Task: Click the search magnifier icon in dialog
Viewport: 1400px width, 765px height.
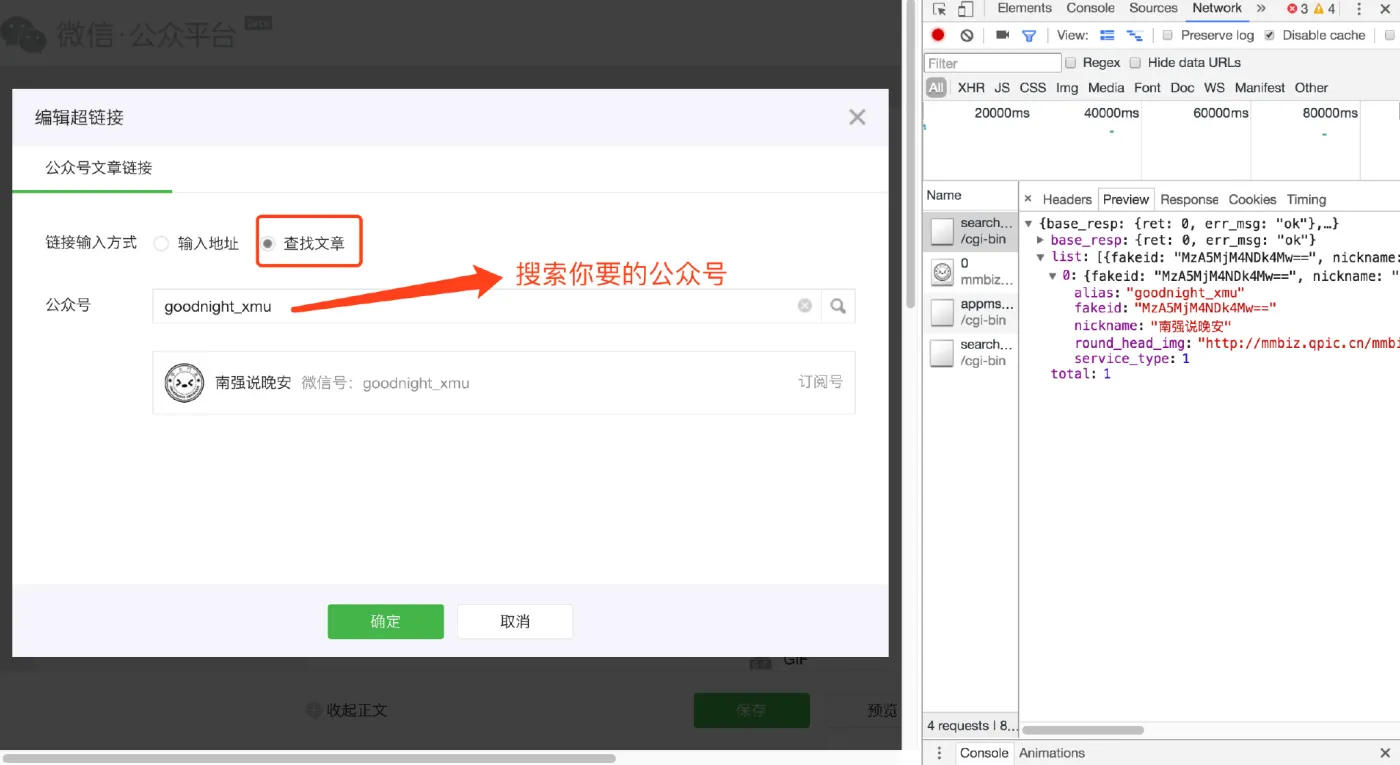Action: (x=838, y=307)
